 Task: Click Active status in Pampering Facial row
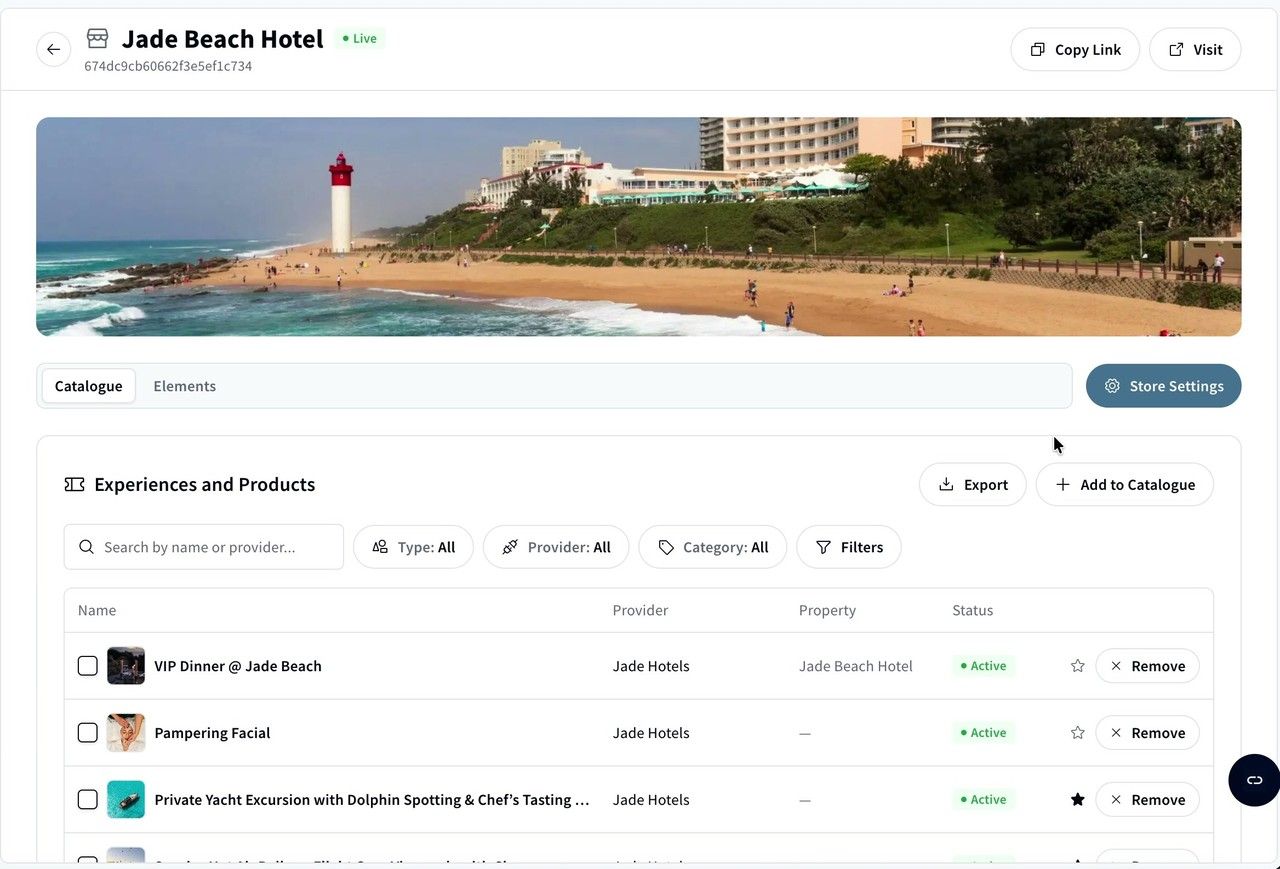click(x=984, y=733)
